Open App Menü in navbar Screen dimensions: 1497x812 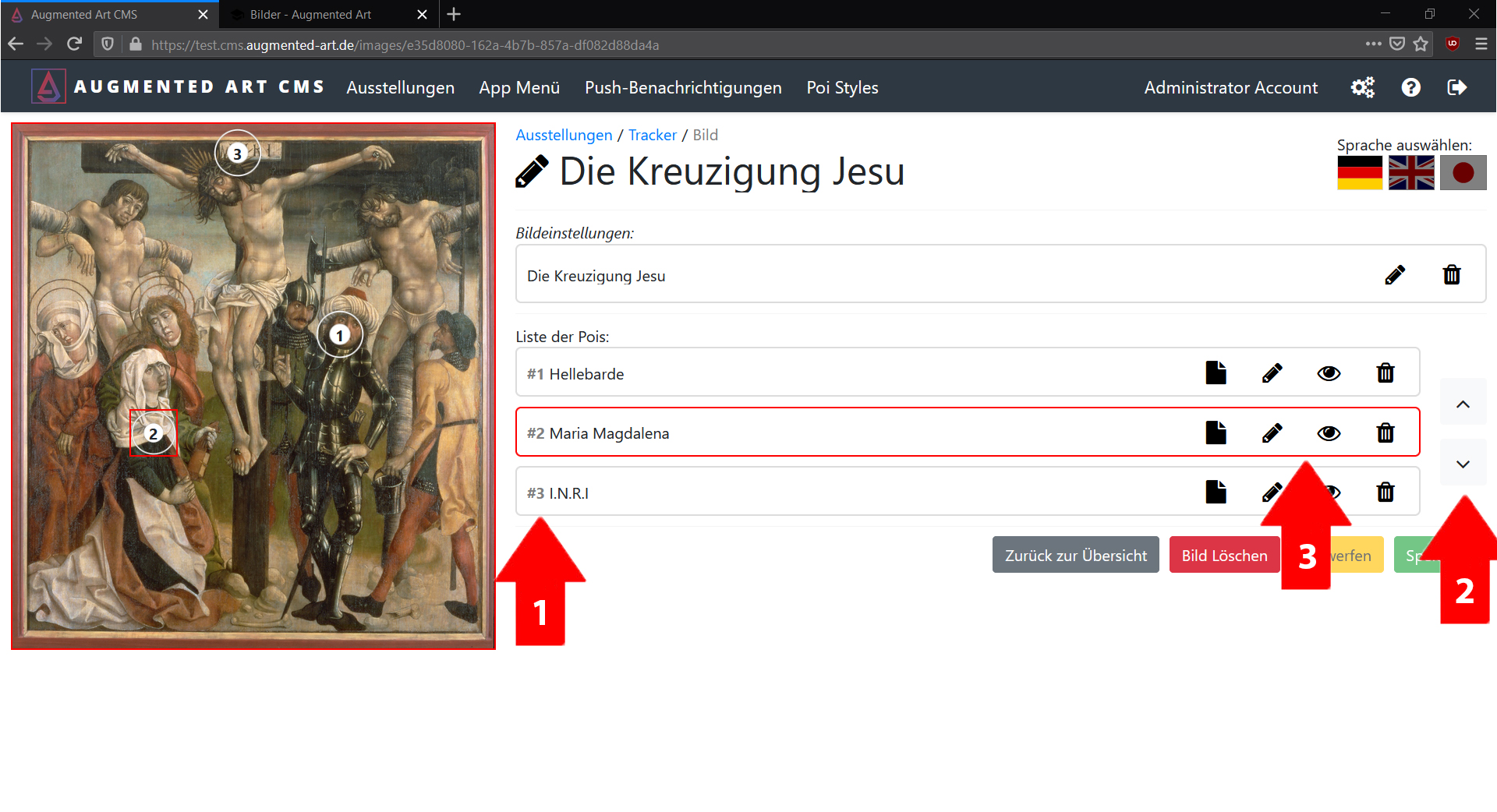[x=519, y=87]
